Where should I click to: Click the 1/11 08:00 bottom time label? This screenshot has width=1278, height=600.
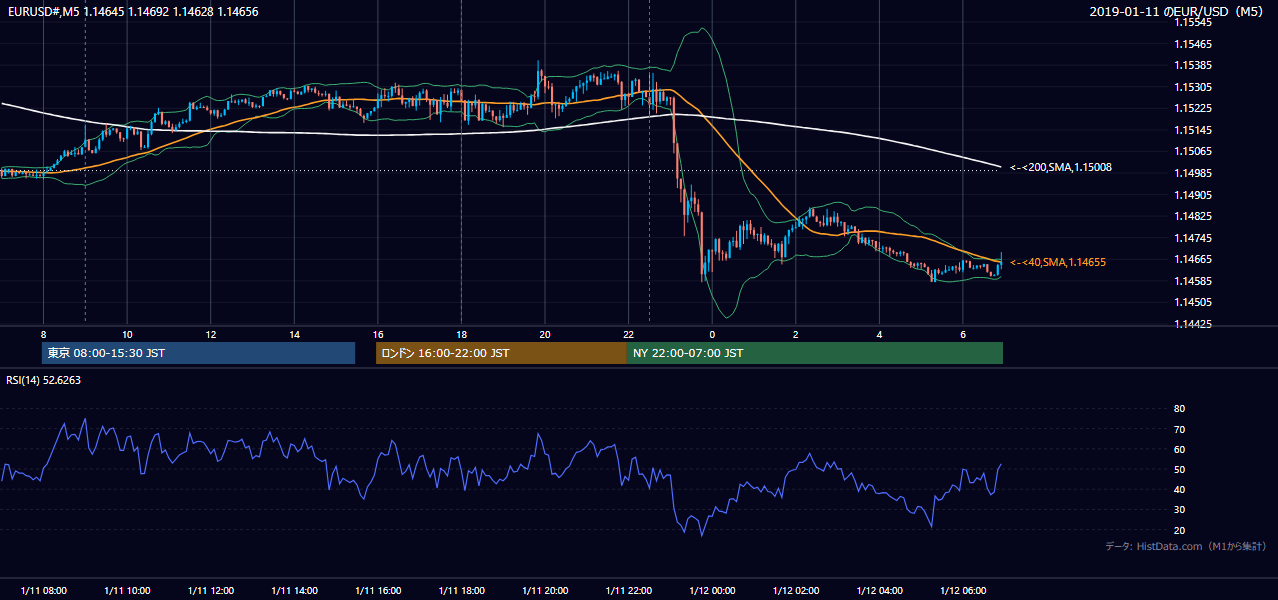[x=43, y=590]
